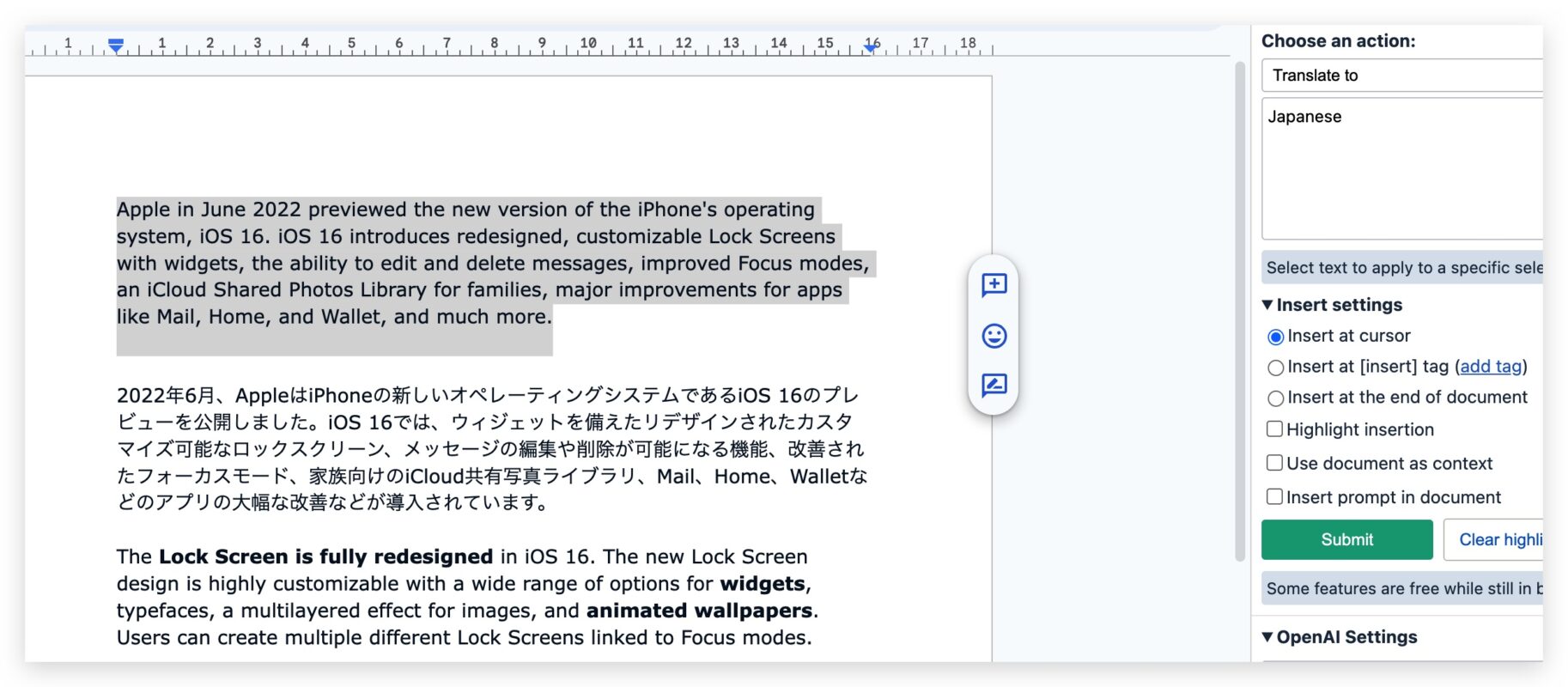
Task: Select Insert at cursor radio option
Action: tap(1276, 337)
